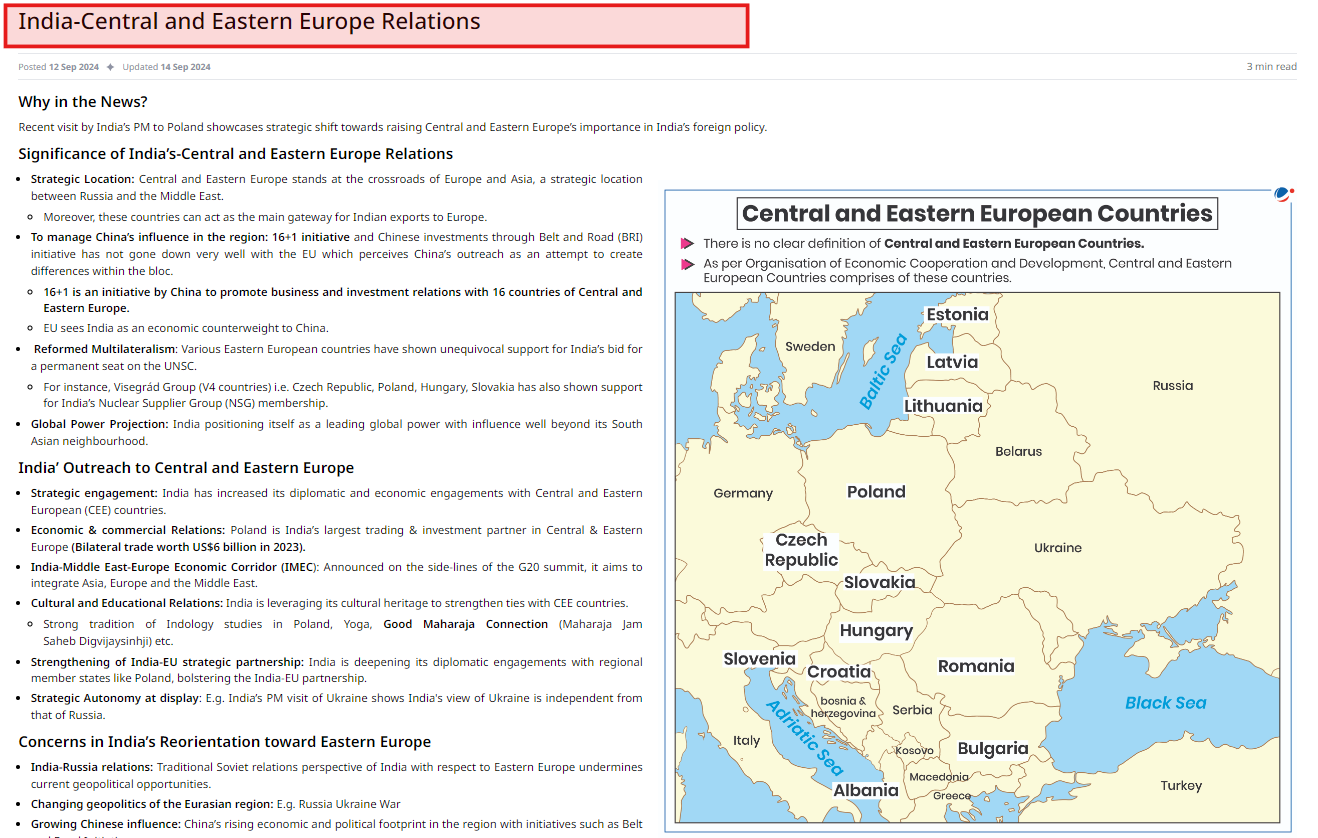Image resolution: width=1318 pixels, height=838 pixels.
Task: Click the bold "Strategic Location:" bullet text
Action: click(x=82, y=179)
